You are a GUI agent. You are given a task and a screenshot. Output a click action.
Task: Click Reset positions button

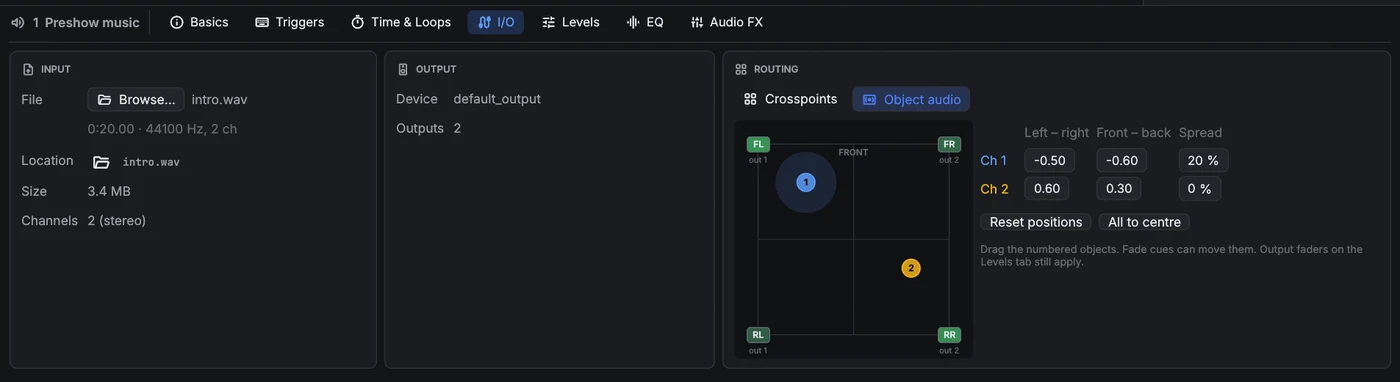point(1036,222)
